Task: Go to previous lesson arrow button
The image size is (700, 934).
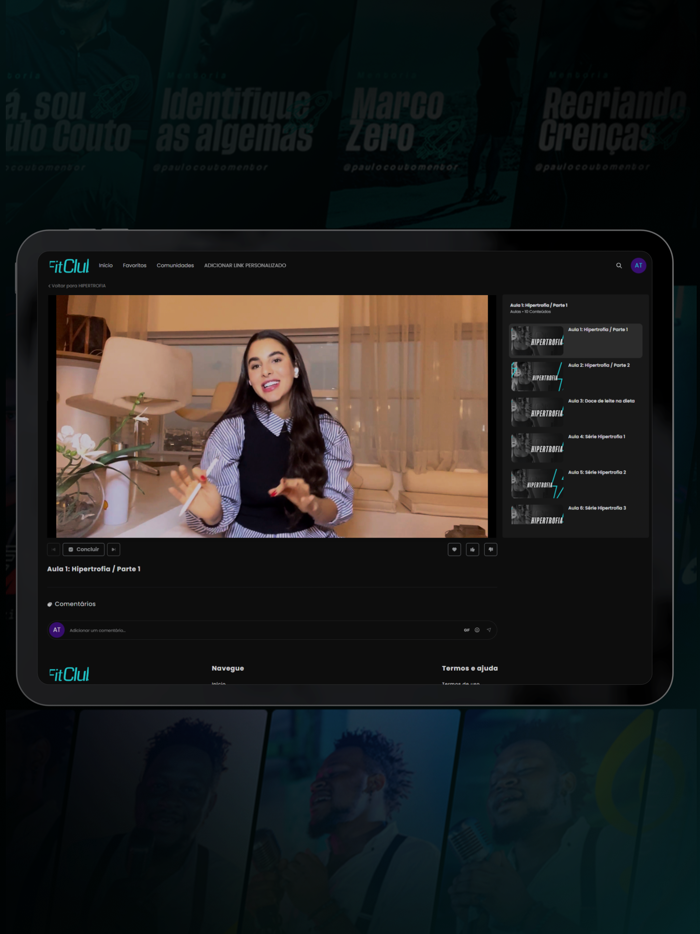Action: (54, 549)
